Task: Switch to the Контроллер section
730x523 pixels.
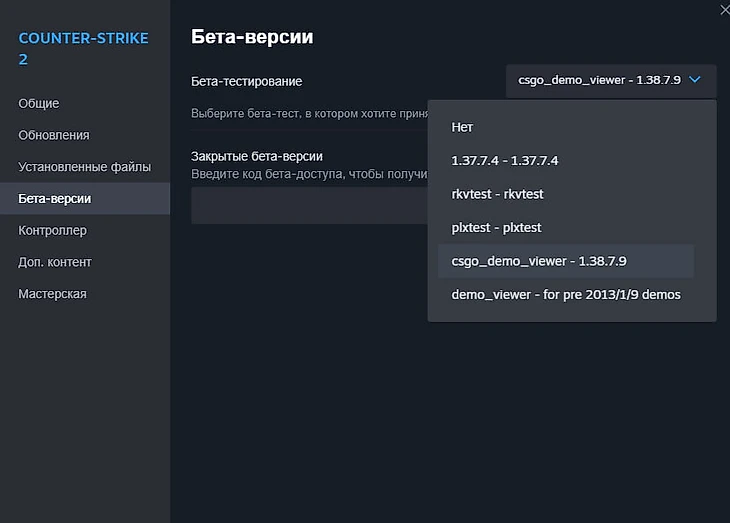Action: point(52,231)
